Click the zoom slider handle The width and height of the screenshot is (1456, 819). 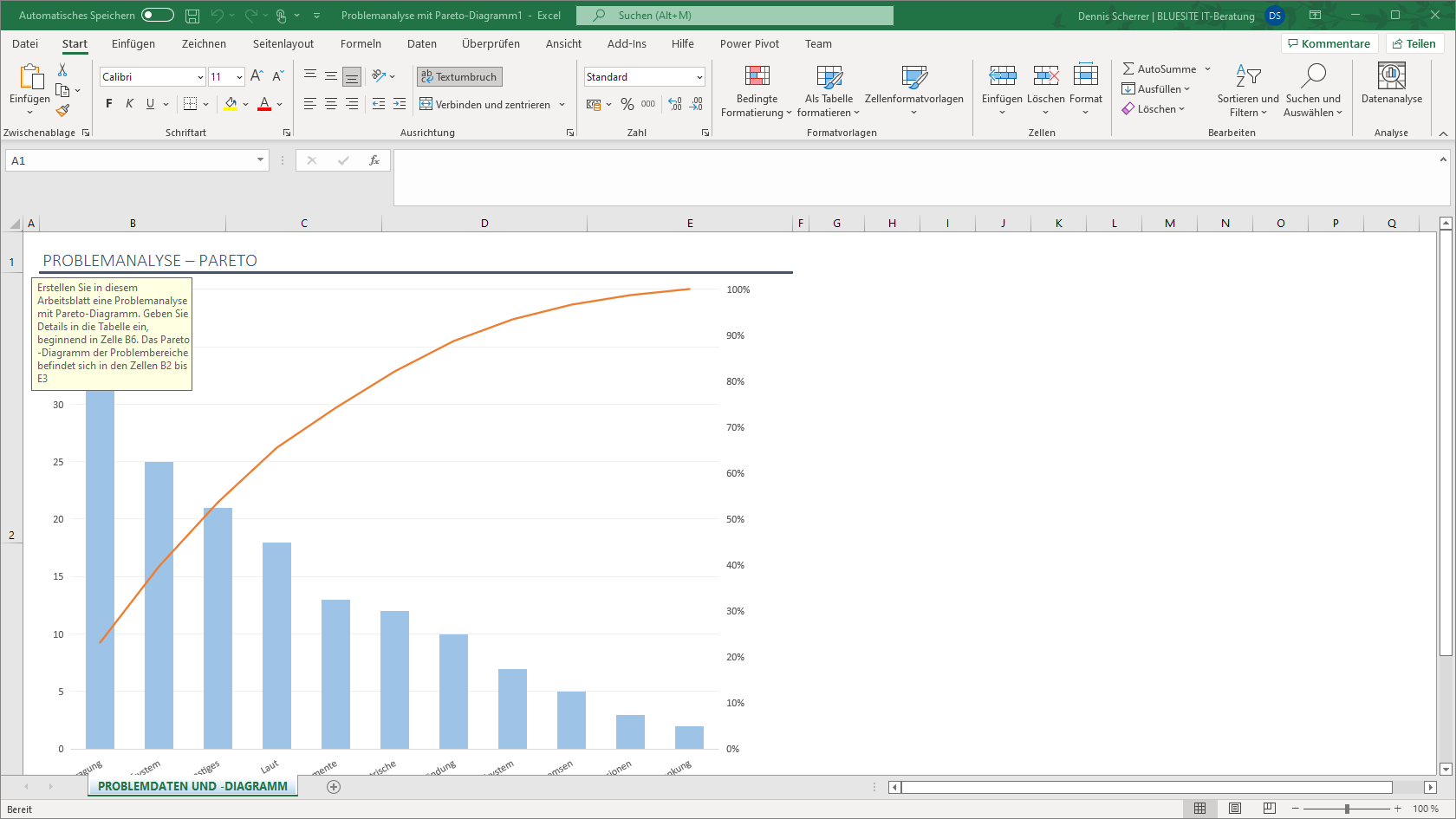[x=1347, y=809]
